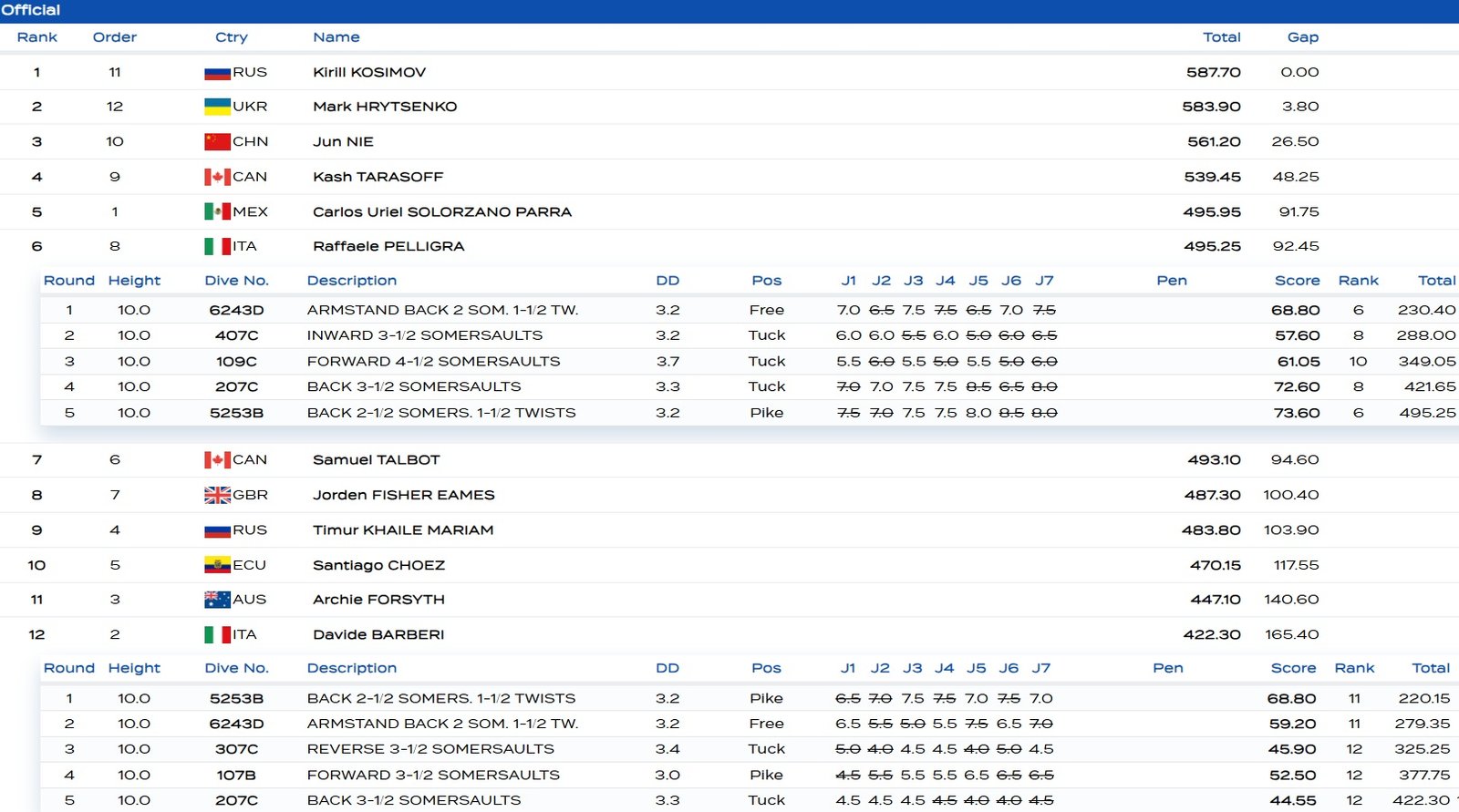
Task: Select the Official results tab
Action: point(31,10)
